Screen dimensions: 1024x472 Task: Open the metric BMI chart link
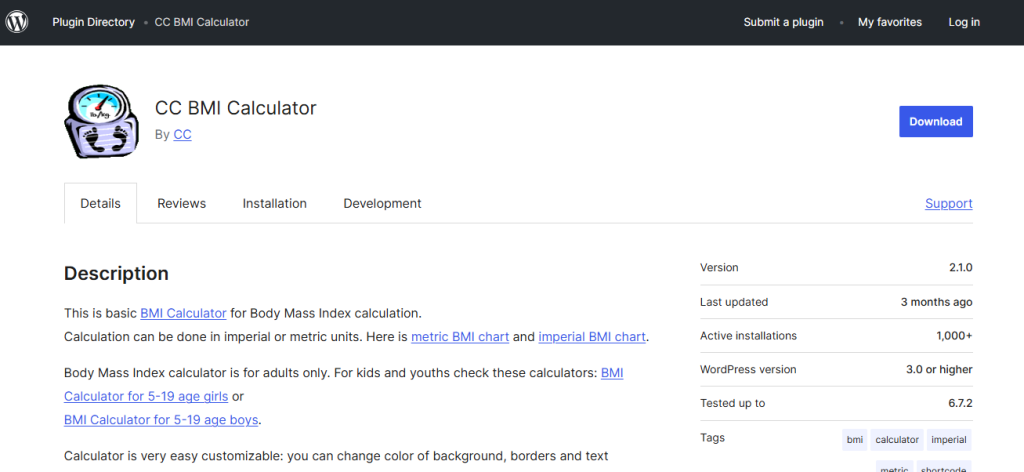460,337
